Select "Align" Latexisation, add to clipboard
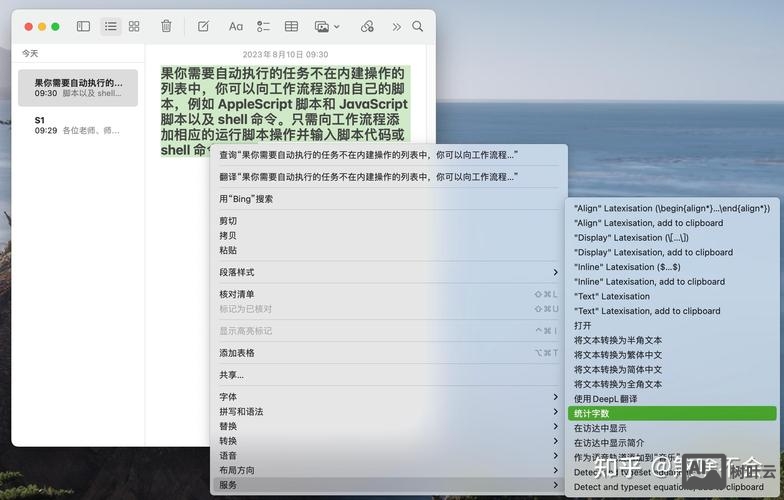The image size is (784, 500). [x=672, y=223]
